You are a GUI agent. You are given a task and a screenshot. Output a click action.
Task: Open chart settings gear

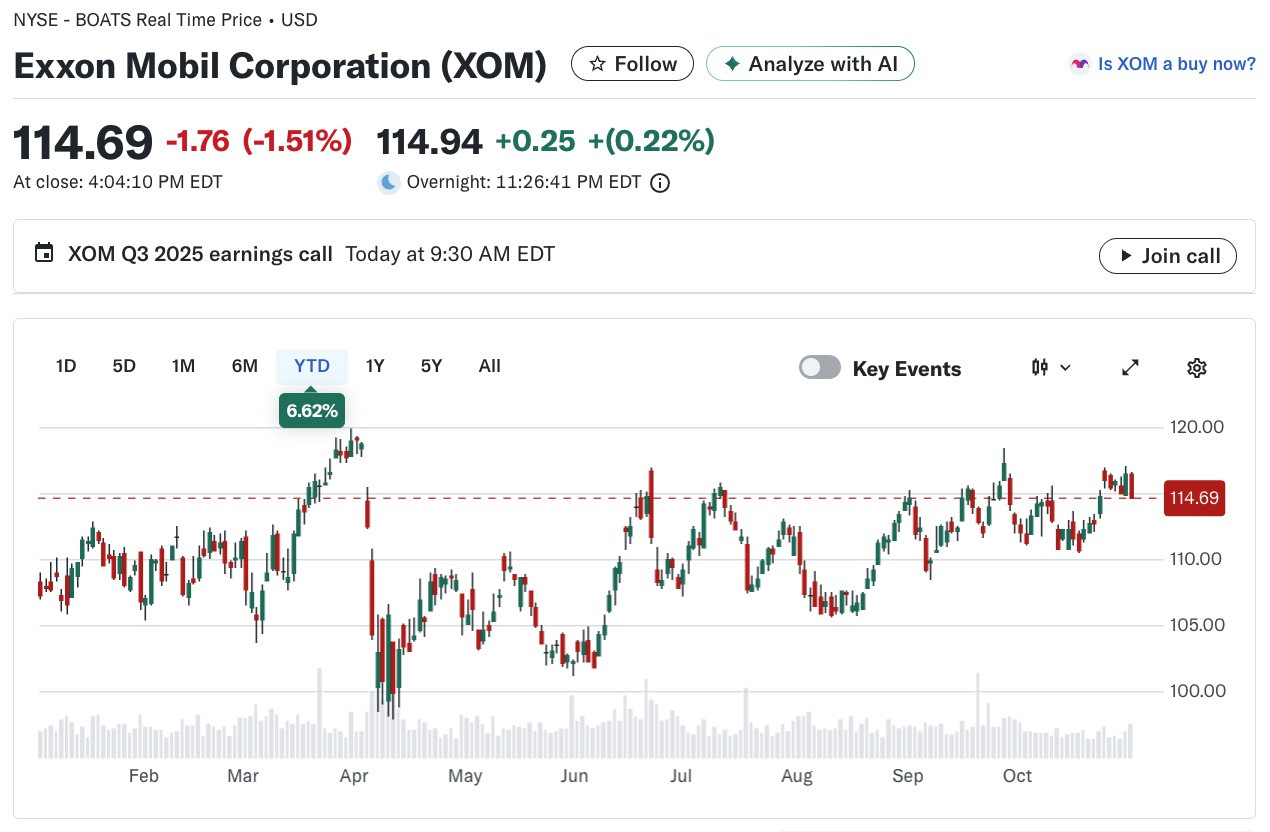point(1197,367)
